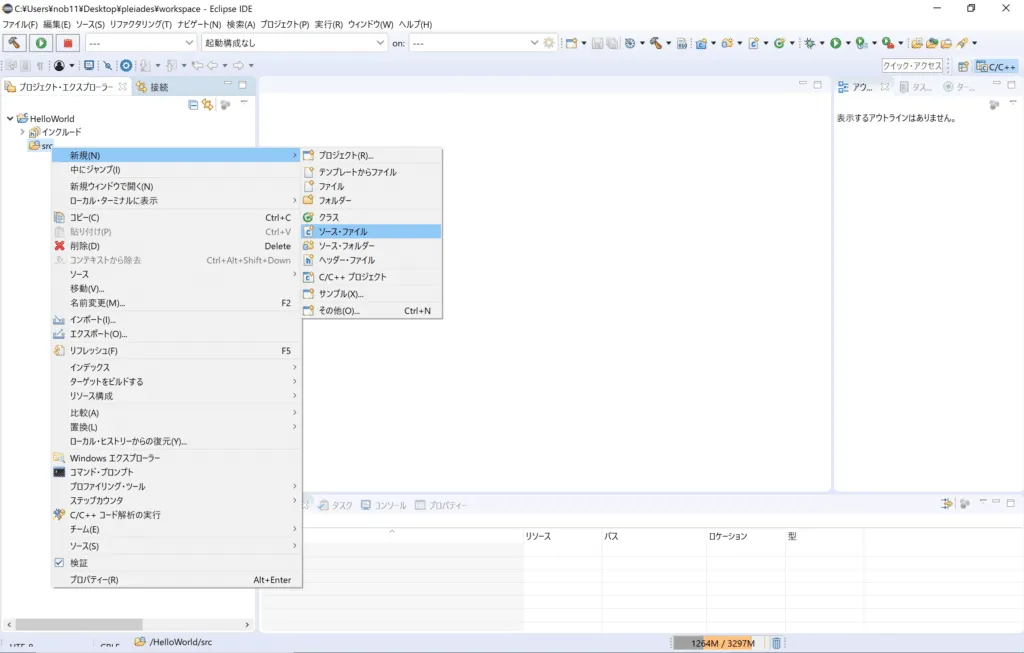Screen dimensions: 1024x653
Task: Open dropdown arrow next to Run icon
Action: point(848,43)
